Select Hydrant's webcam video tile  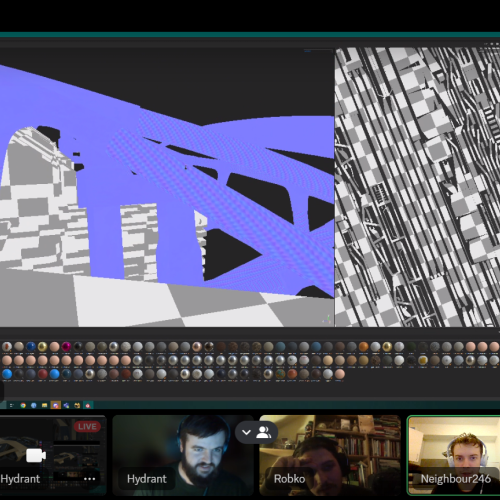(183, 455)
